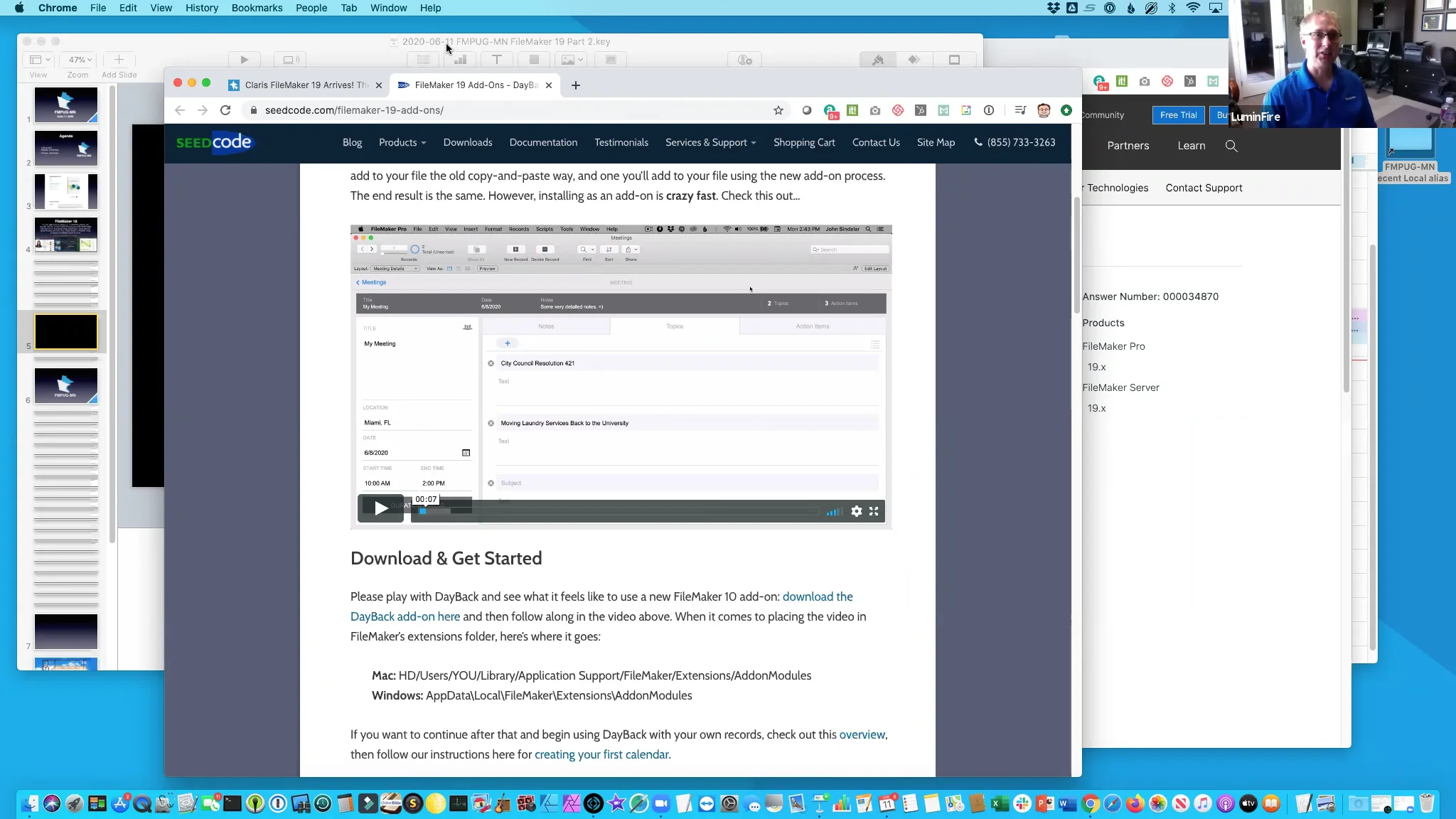Click the Dropbox menu bar icon
The height and width of the screenshot is (819, 1456).
tap(1054, 8)
